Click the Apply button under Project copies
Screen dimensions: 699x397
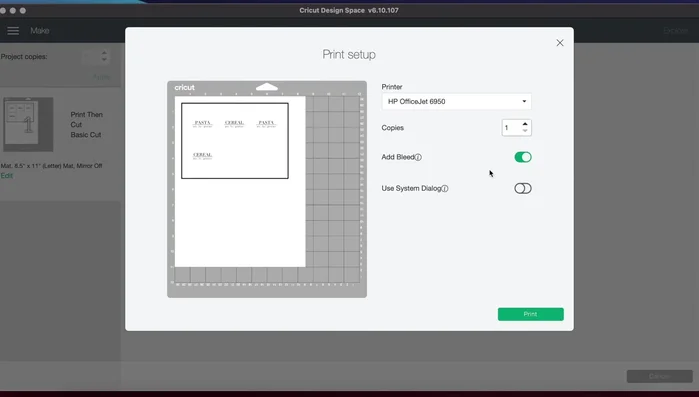[x=101, y=77]
